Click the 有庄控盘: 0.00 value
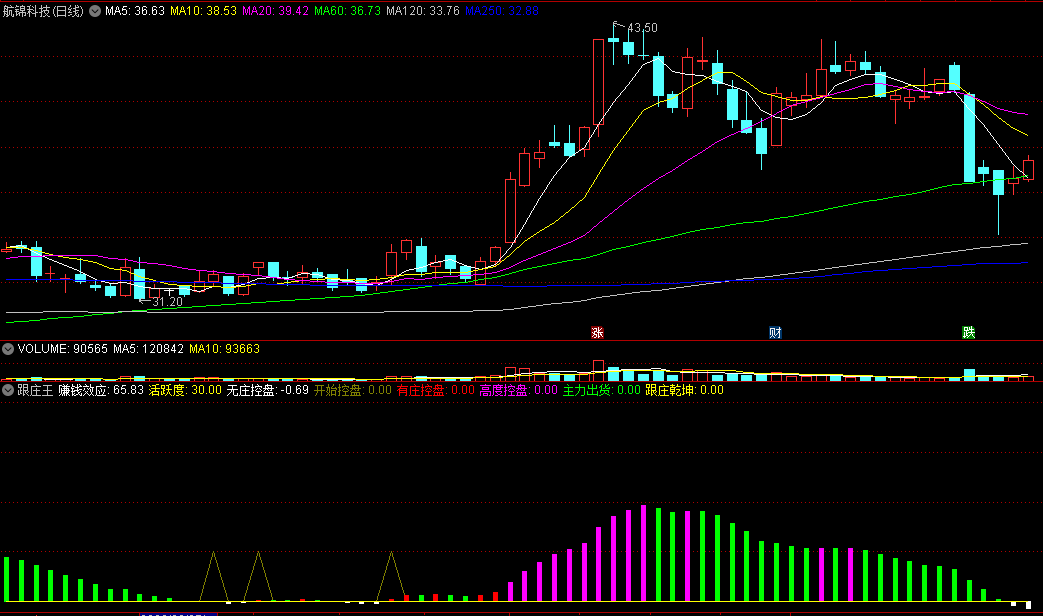The height and width of the screenshot is (616, 1043). click(436, 390)
